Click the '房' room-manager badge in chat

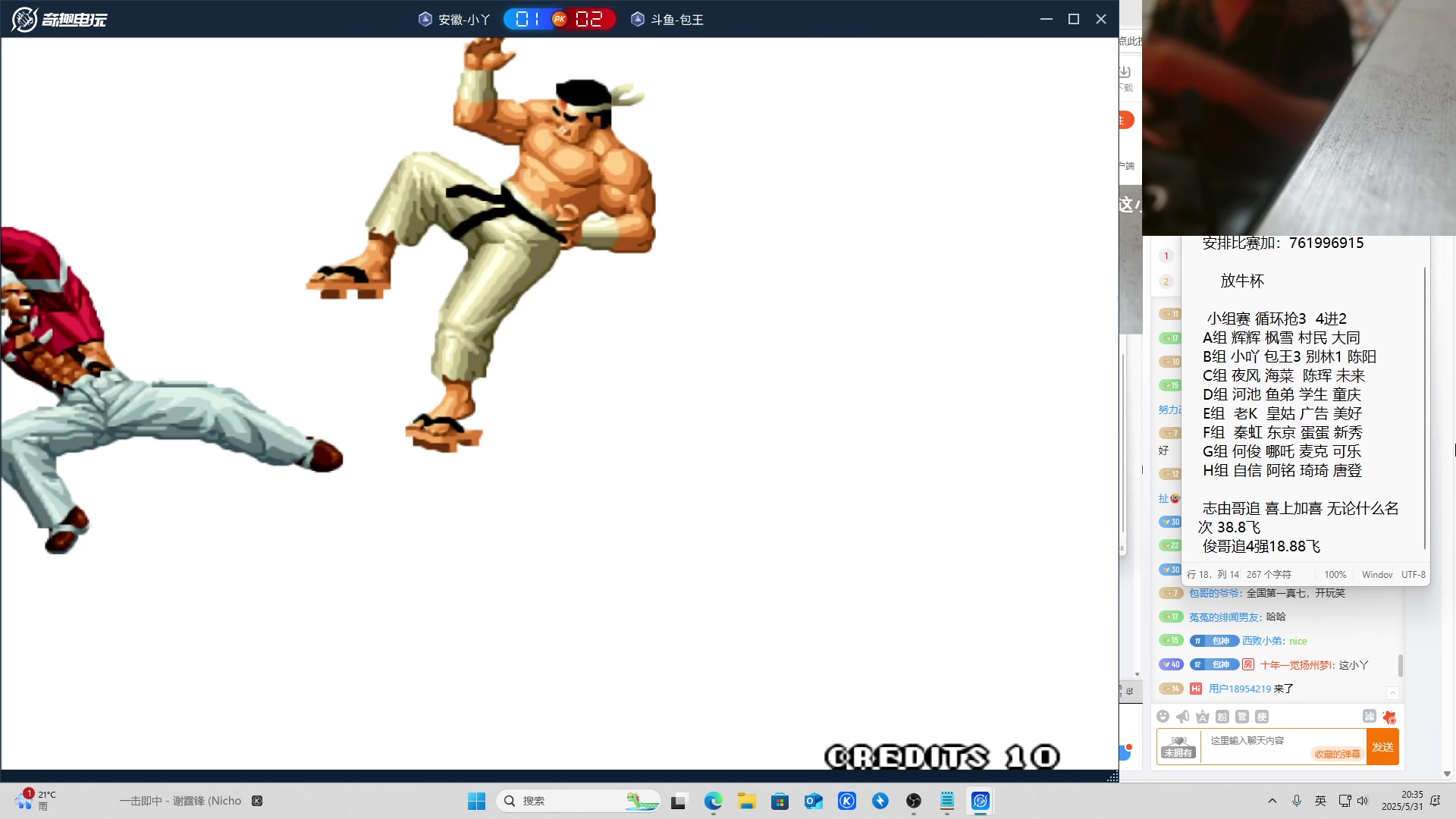1248,664
